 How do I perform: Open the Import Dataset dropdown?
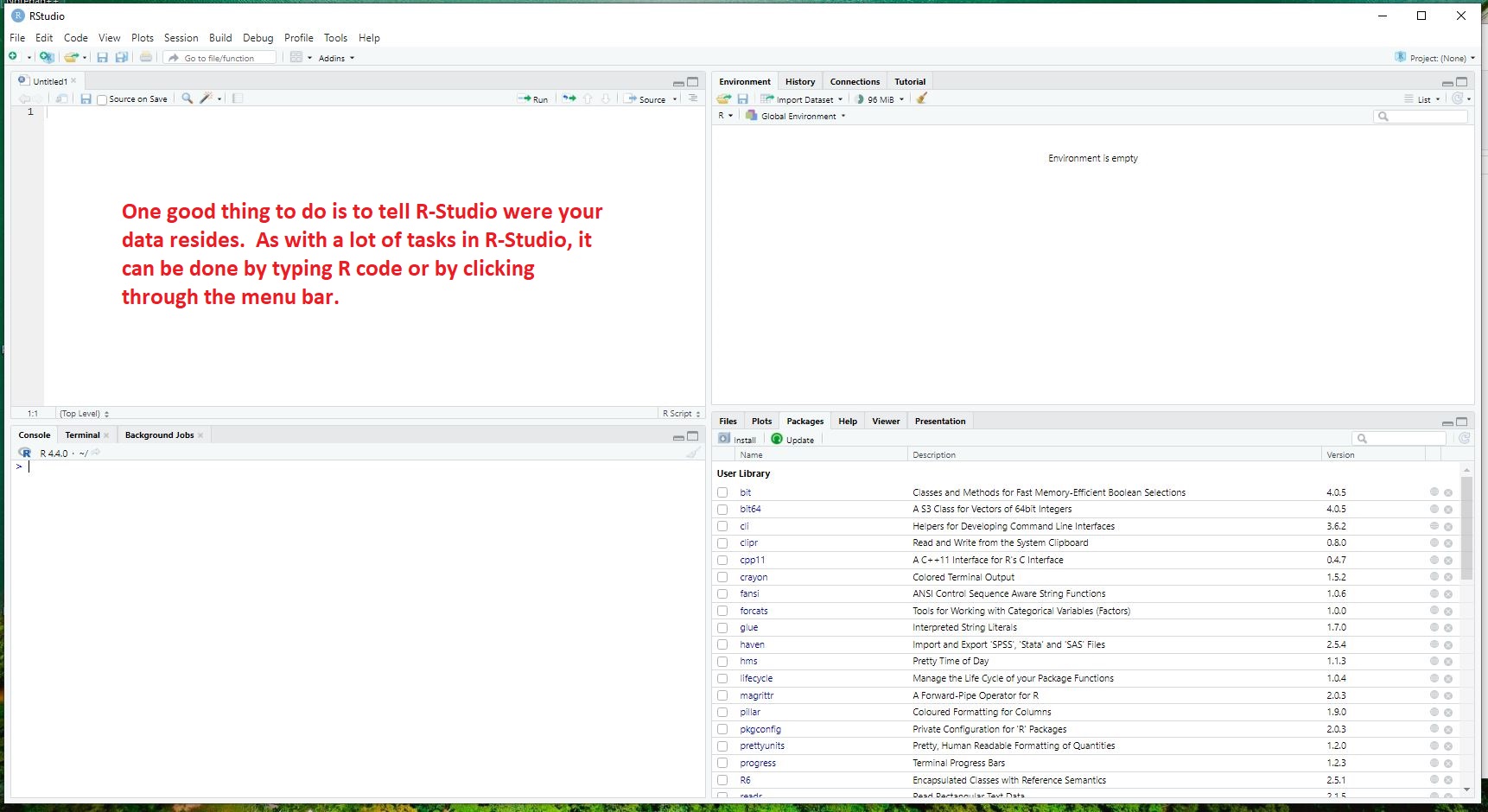[802, 99]
